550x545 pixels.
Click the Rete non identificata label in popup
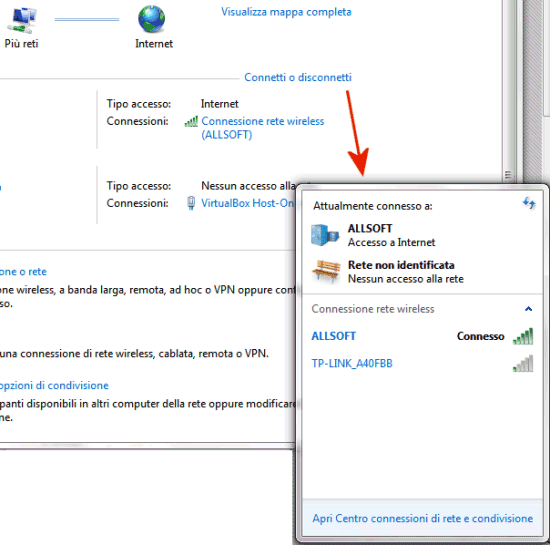[x=401, y=265]
